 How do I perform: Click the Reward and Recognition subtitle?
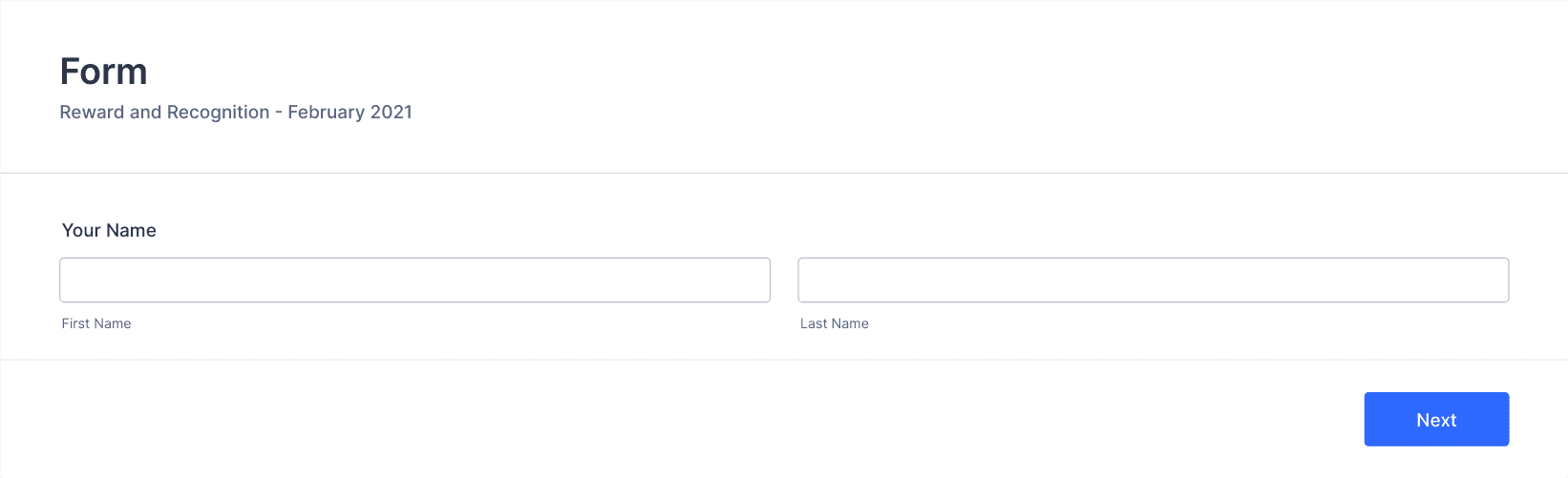(x=236, y=112)
